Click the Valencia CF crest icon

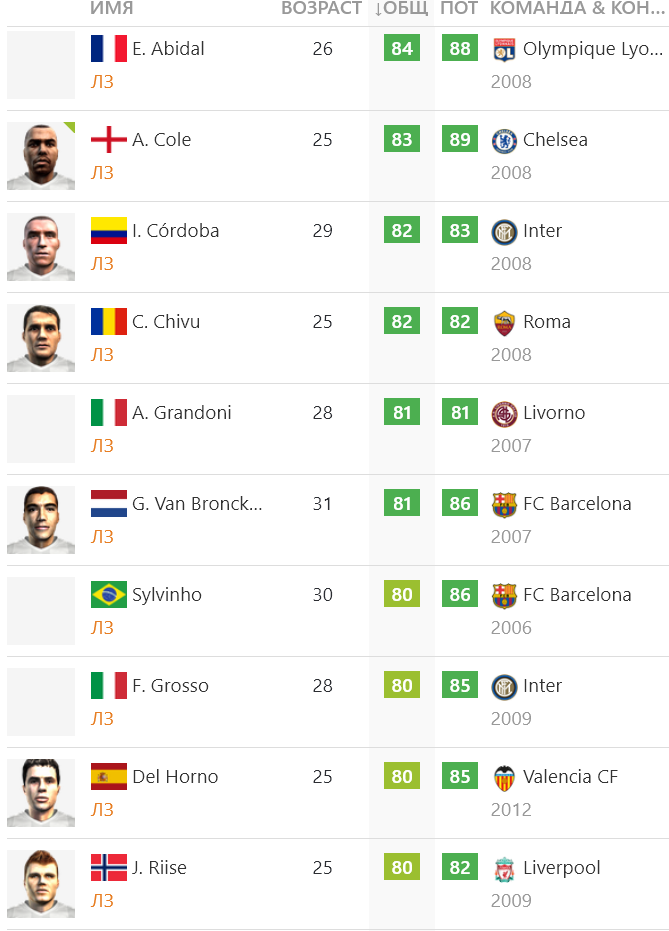(x=504, y=778)
